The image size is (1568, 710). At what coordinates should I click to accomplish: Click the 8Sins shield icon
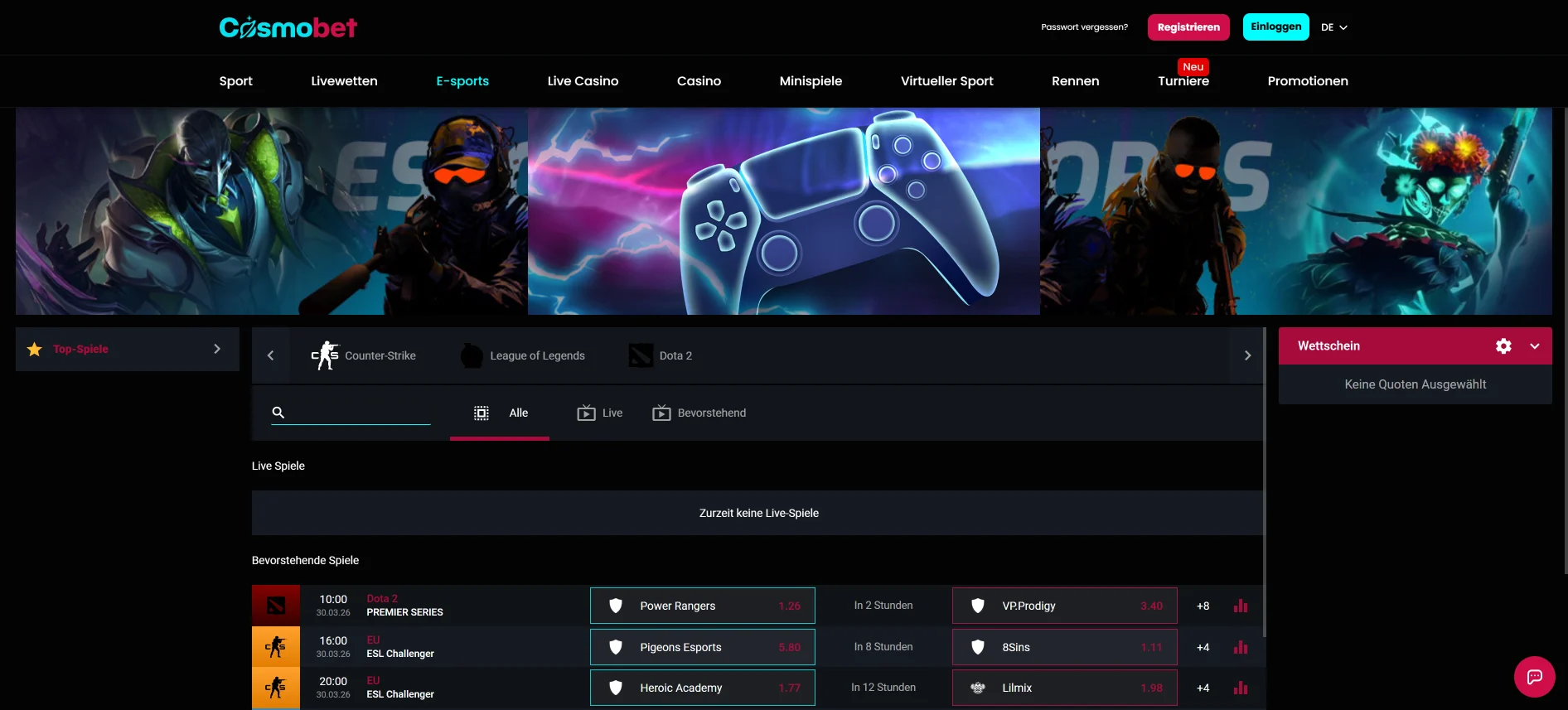978,647
